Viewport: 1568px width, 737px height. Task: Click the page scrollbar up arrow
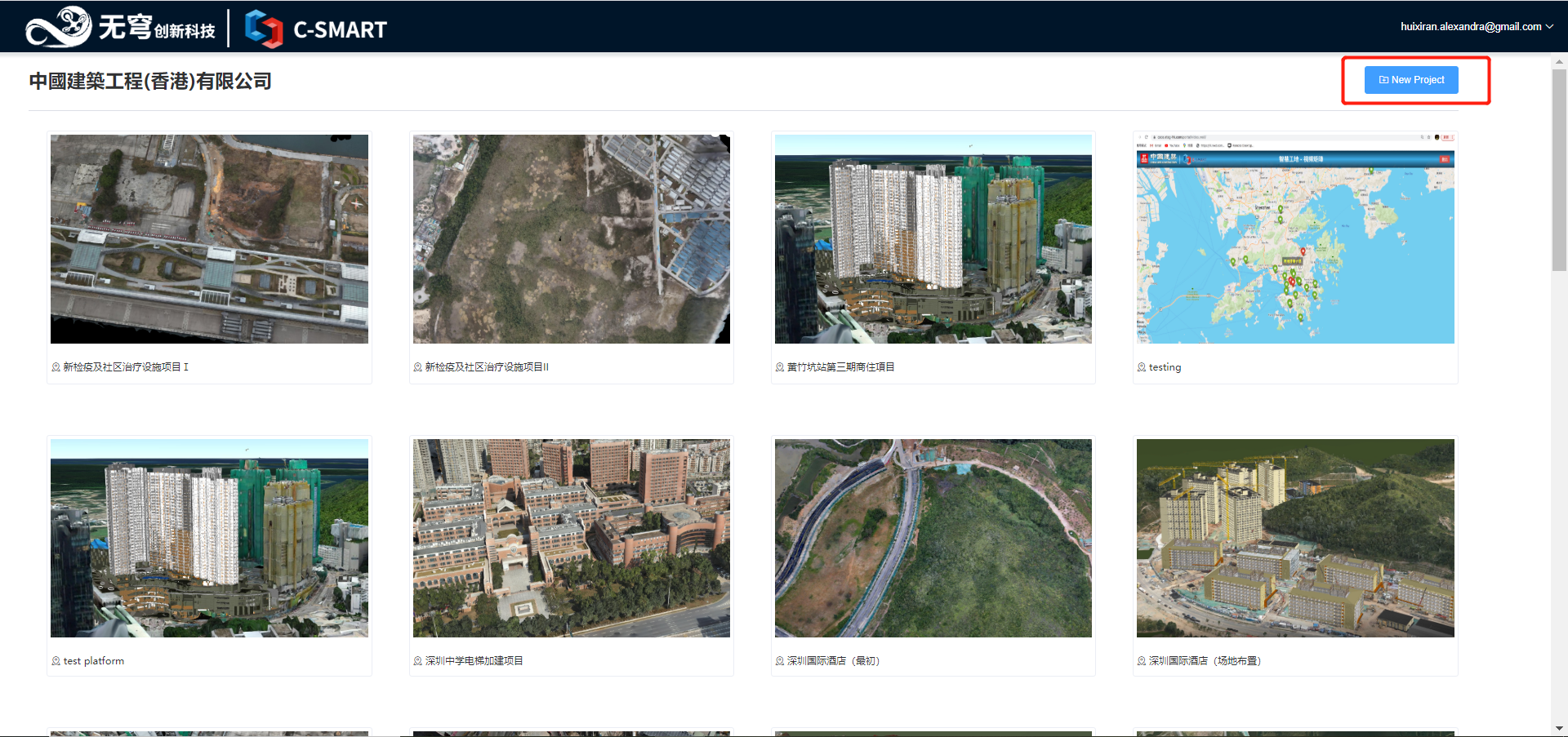[x=1560, y=61]
